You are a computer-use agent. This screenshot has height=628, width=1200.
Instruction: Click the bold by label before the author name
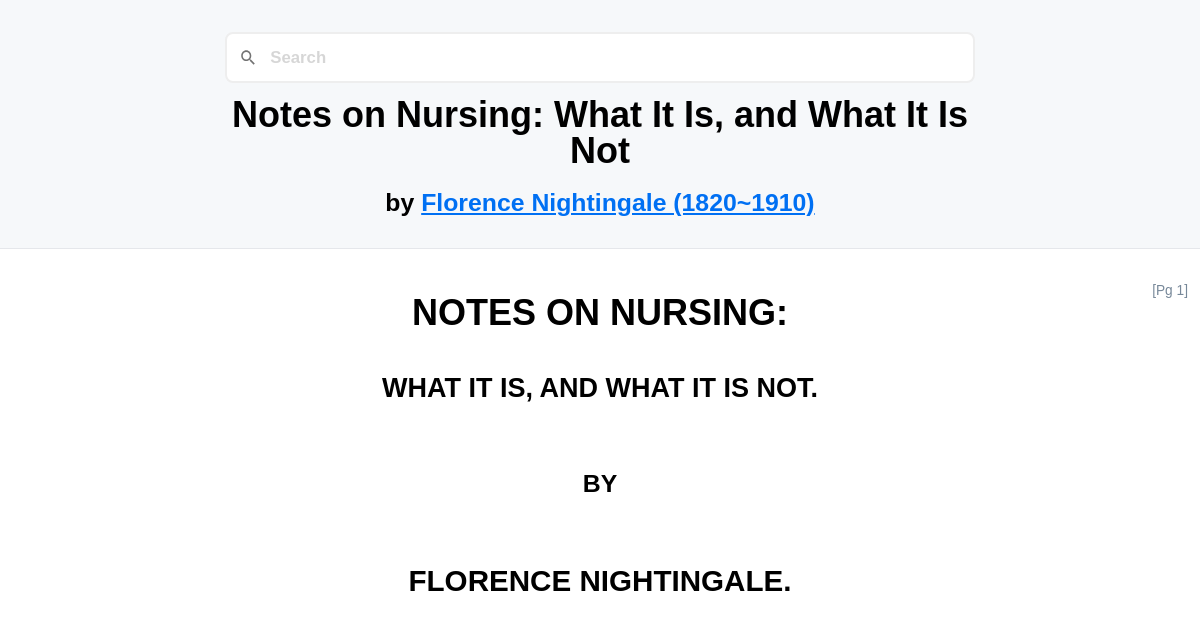402,203
